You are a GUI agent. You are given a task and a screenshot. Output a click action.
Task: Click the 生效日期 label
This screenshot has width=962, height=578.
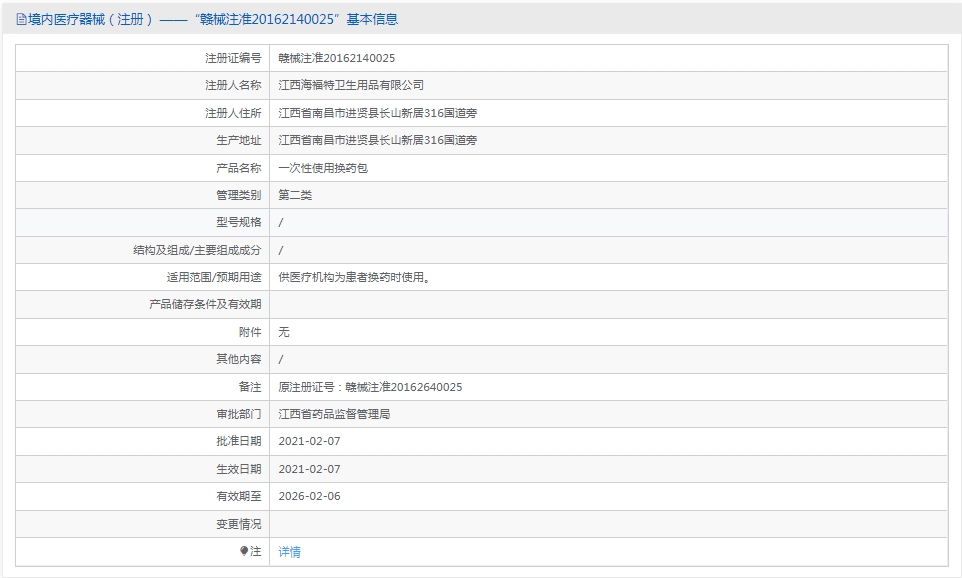tap(239, 469)
